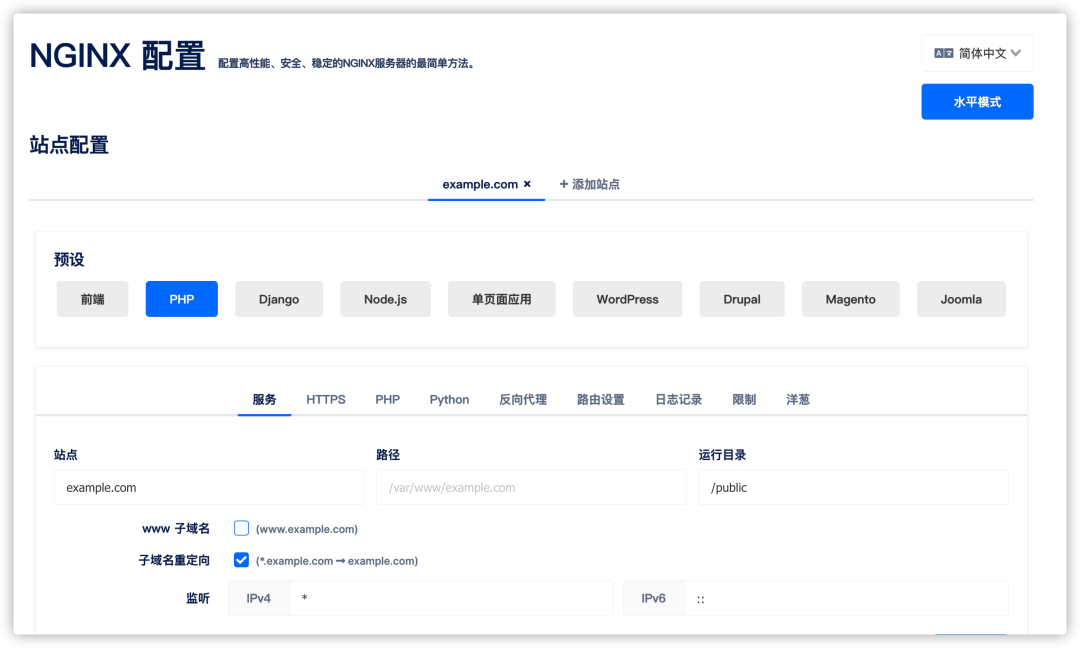Click the 水平模式 button

977,102
